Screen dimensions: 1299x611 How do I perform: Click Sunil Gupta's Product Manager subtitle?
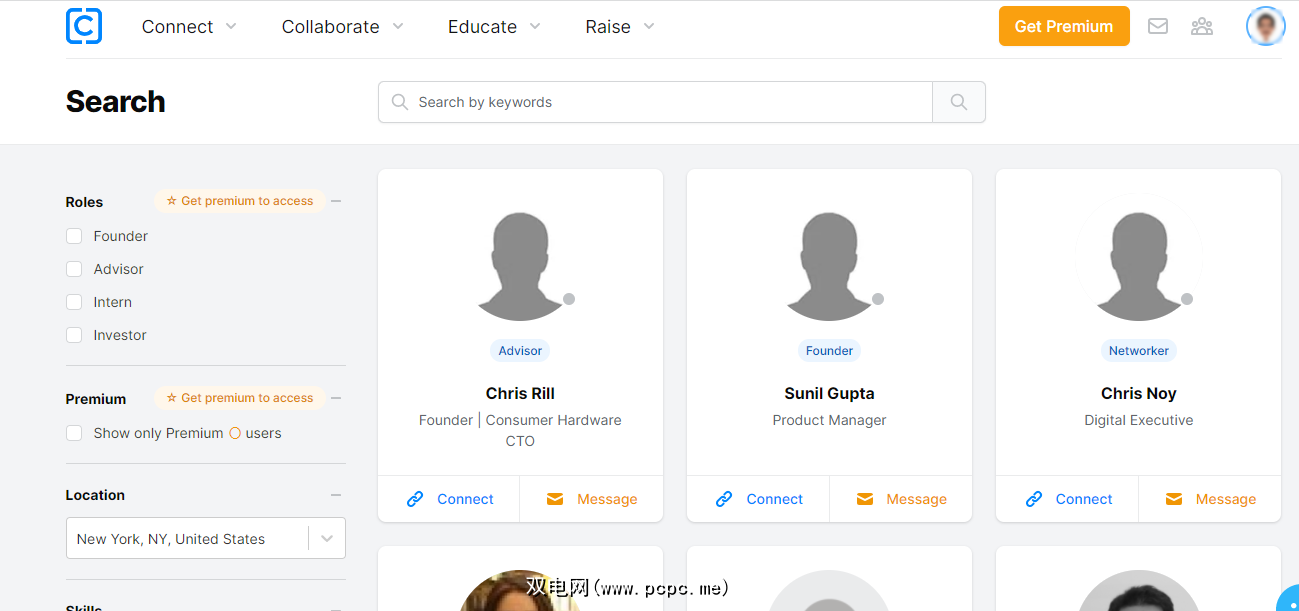click(829, 420)
